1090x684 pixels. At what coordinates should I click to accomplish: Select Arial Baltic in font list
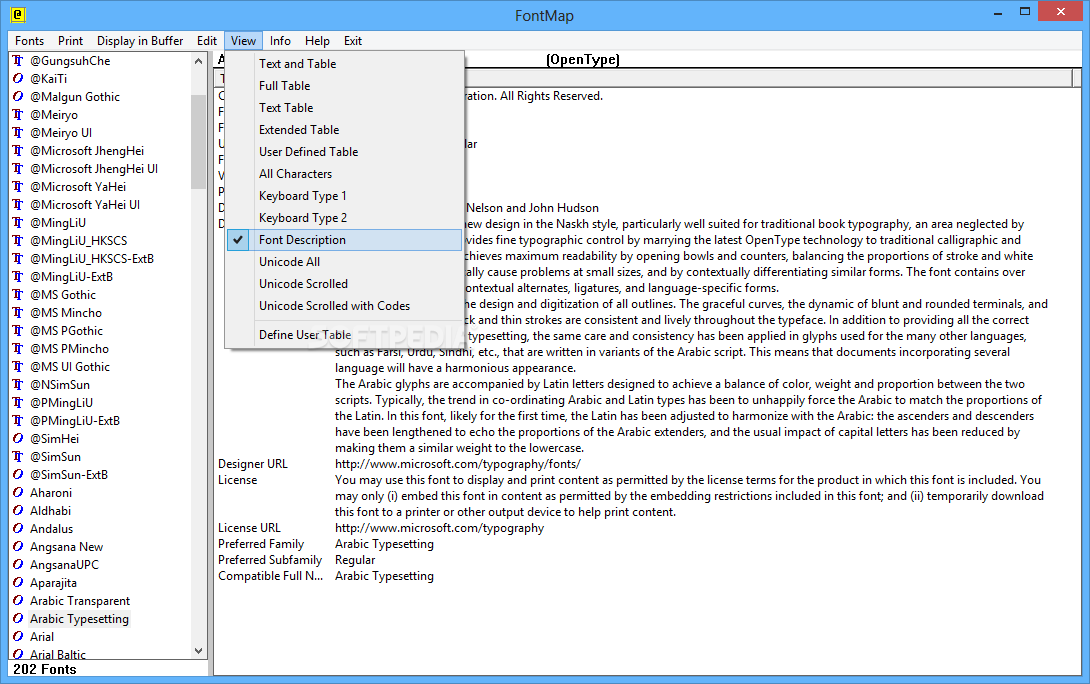click(58, 654)
